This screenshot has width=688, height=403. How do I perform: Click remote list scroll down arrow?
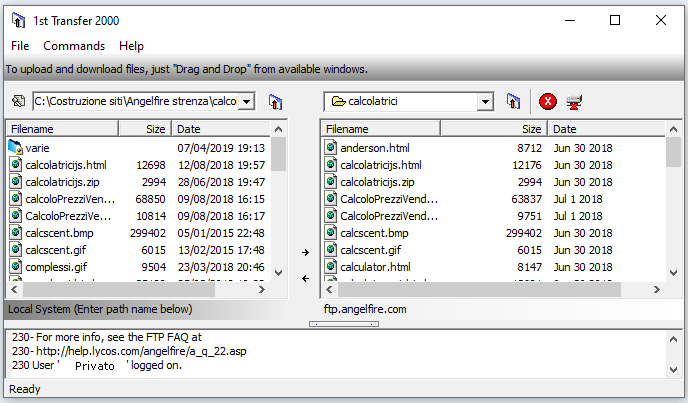tap(674, 273)
